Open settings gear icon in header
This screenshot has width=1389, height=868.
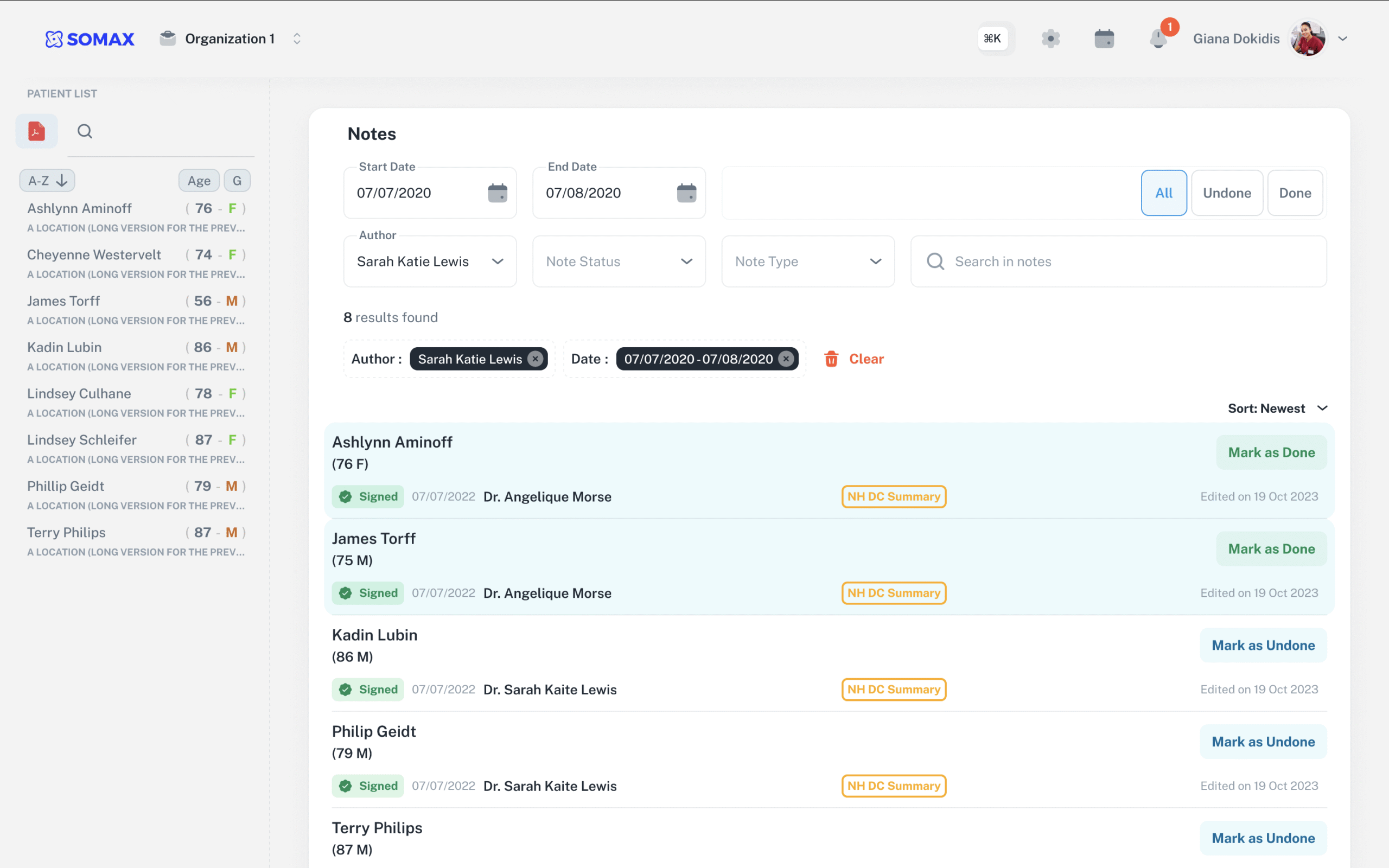pyautogui.click(x=1050, y=39)
